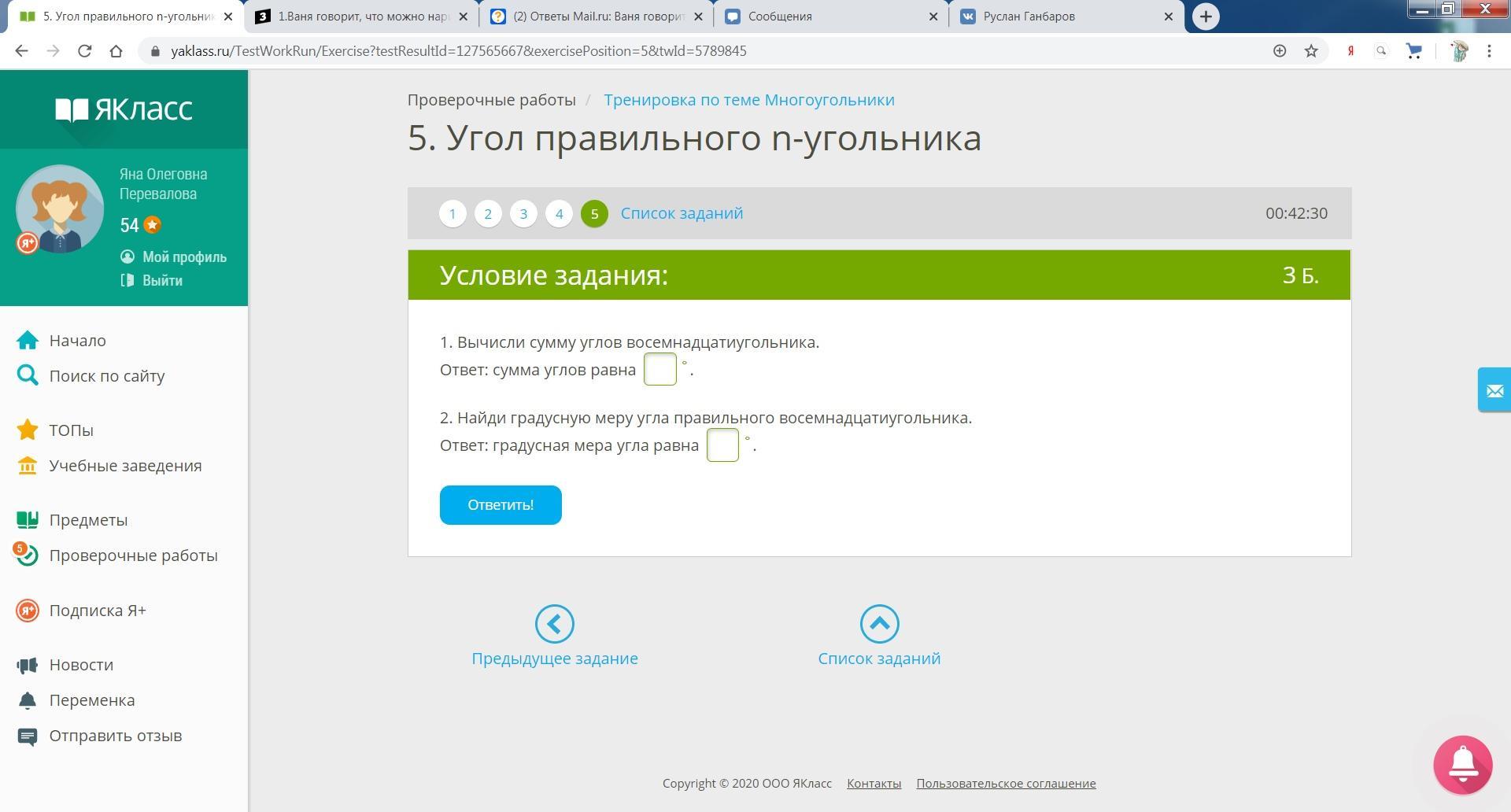The width and height of the screenshot is (1511, 812).
Task: Open the blue envelope side tab
Action: point(1494,389)
